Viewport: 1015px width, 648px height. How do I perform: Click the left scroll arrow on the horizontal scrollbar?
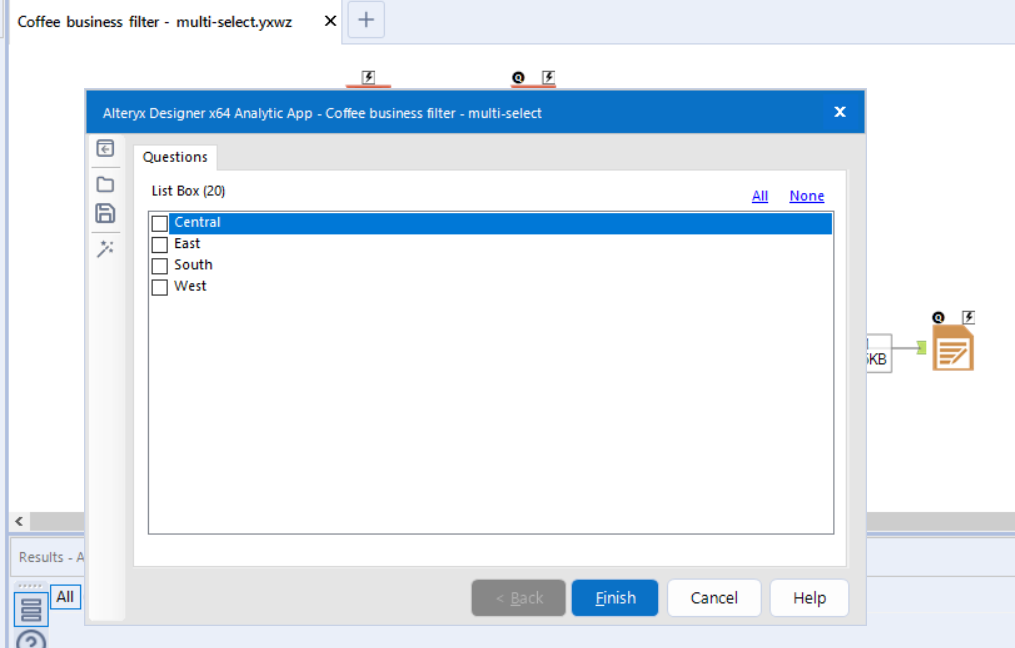[x=17, y=521]
